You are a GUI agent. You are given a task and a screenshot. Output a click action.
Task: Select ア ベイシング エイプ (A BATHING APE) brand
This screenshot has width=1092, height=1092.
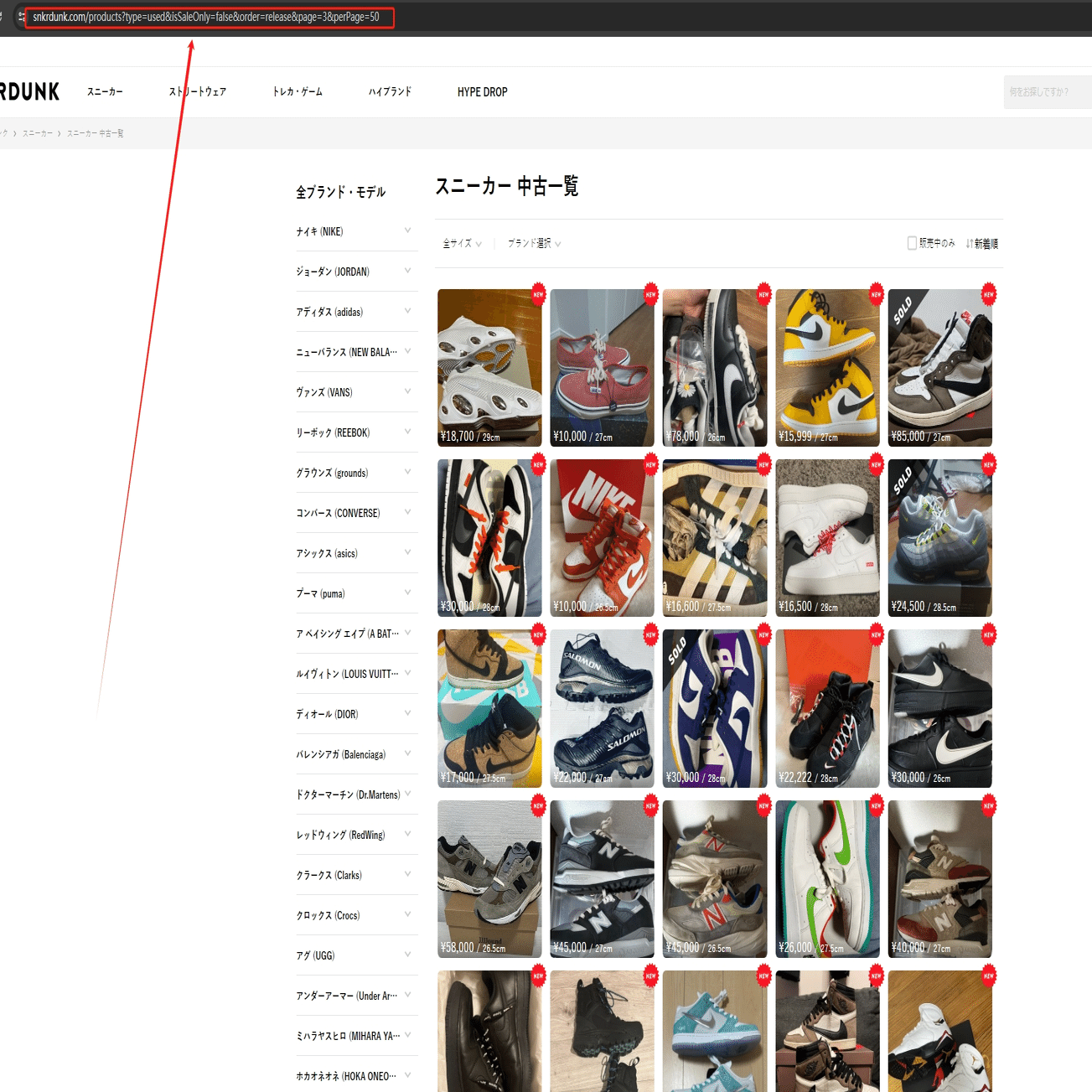[356, 634]
